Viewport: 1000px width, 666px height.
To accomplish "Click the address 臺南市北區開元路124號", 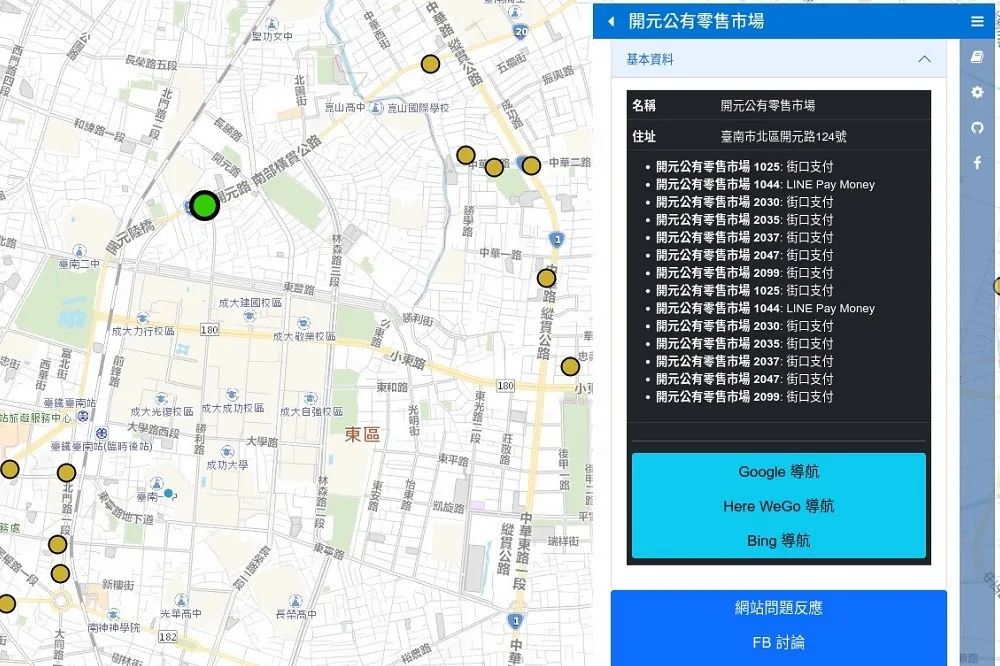I will click(784, 137).
